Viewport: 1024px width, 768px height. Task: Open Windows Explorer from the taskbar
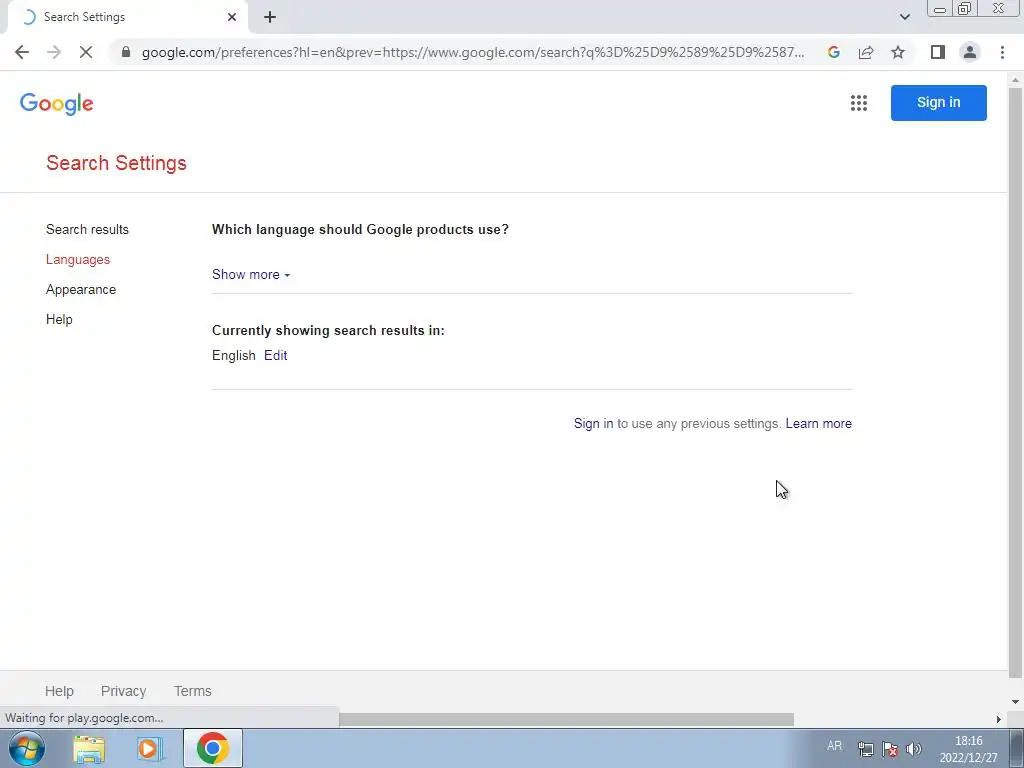[89, 748]
